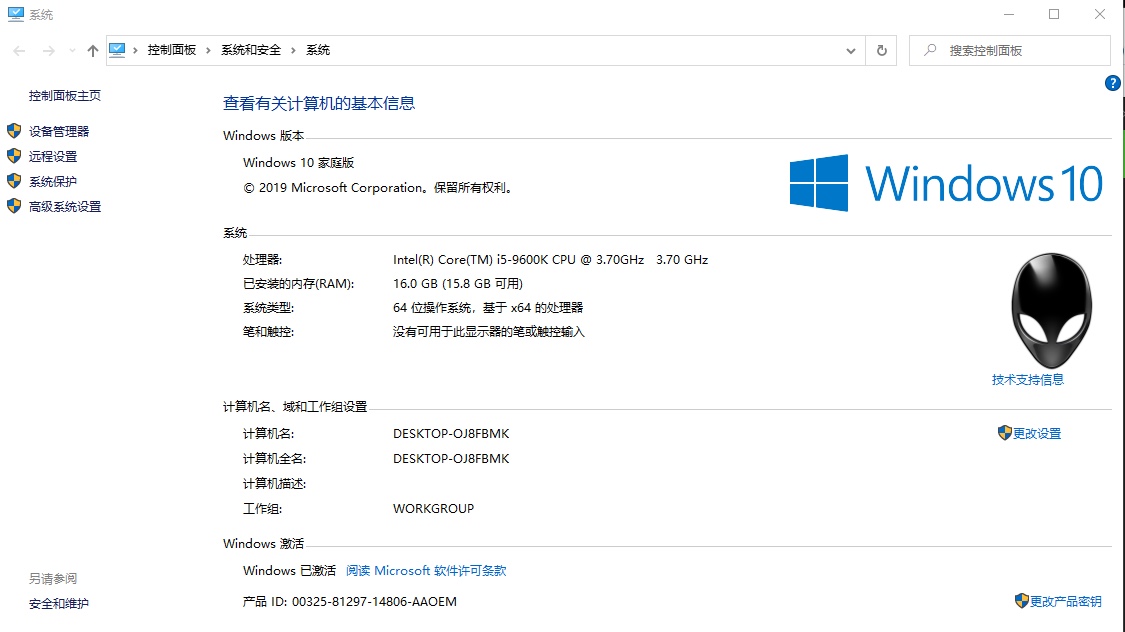Click the computer icon in the address bar
The height and width of the screenshot is (632, 1125).
point(118,50)
